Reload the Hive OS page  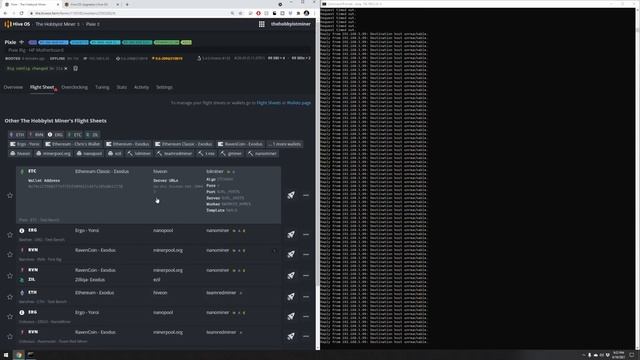(x=21, y=13)
